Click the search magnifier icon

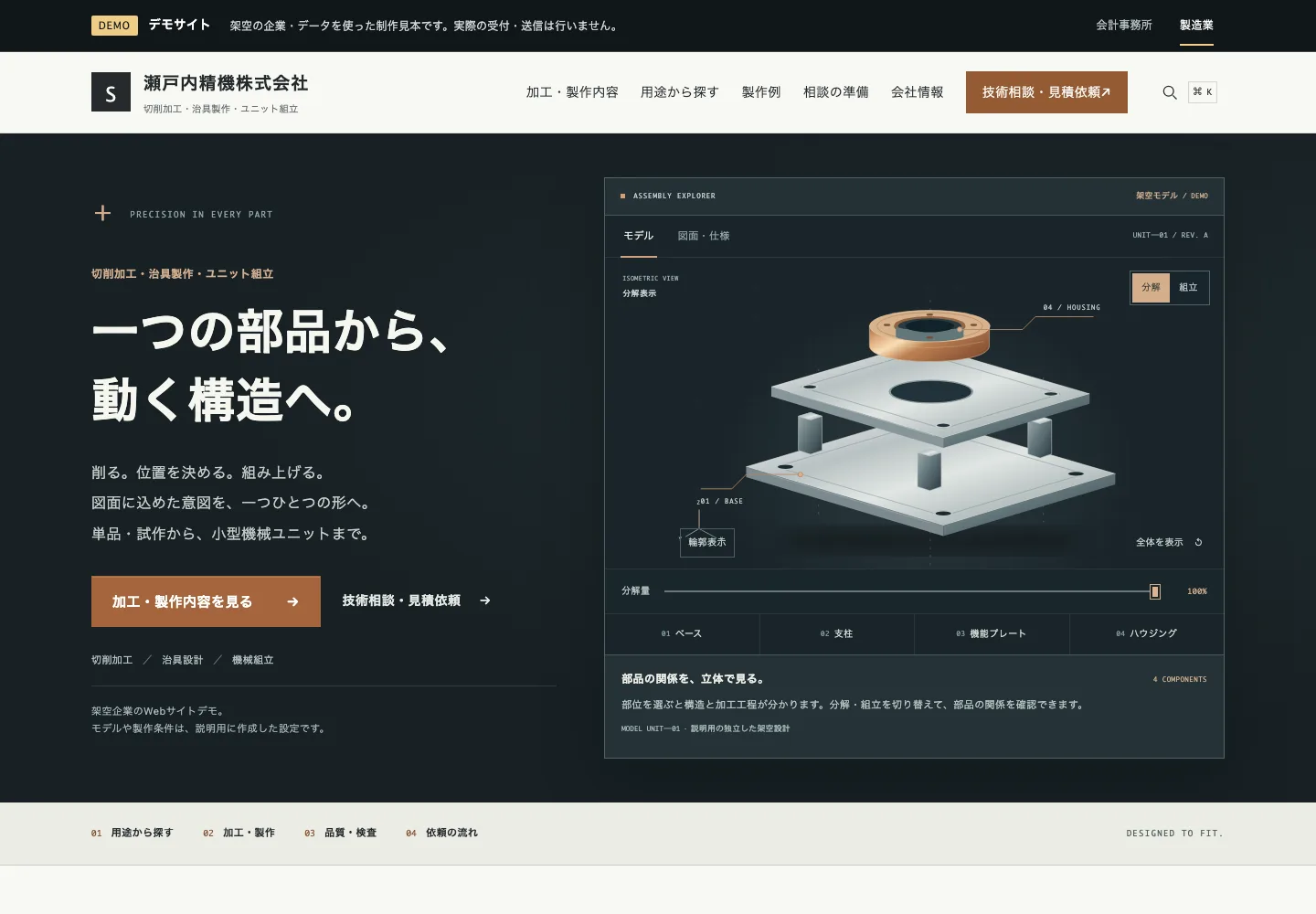[1169, 92]
